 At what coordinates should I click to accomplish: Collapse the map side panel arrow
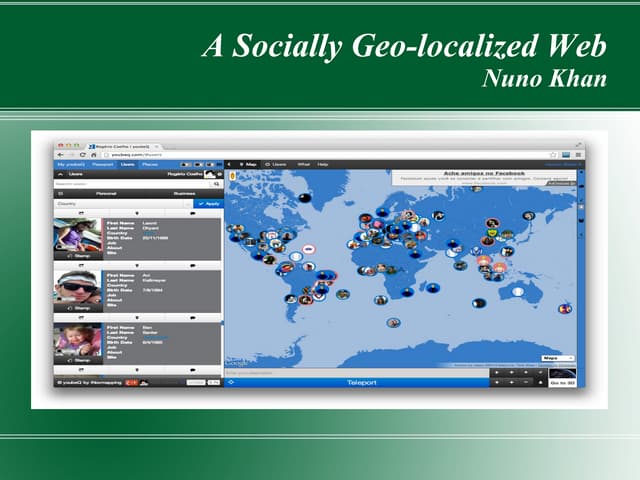[228, 164]
